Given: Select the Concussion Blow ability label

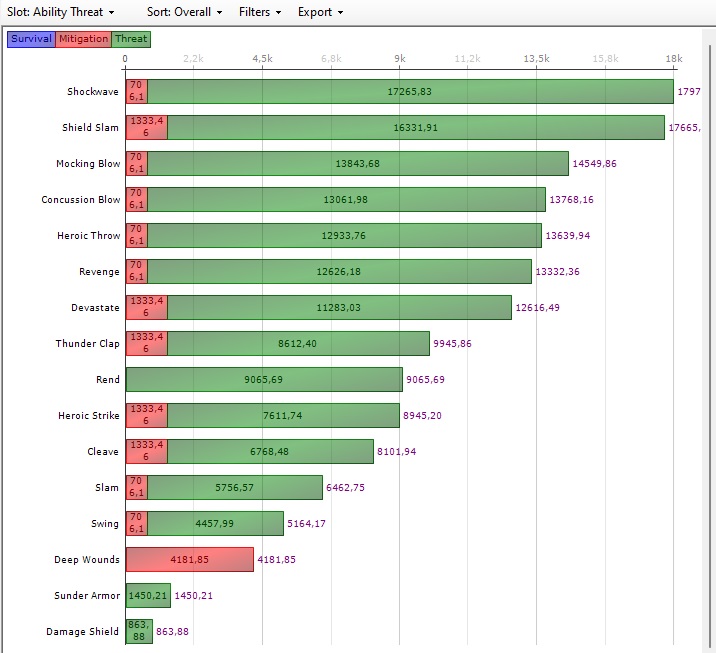Looking at the screenshot, I should (81, 200).
